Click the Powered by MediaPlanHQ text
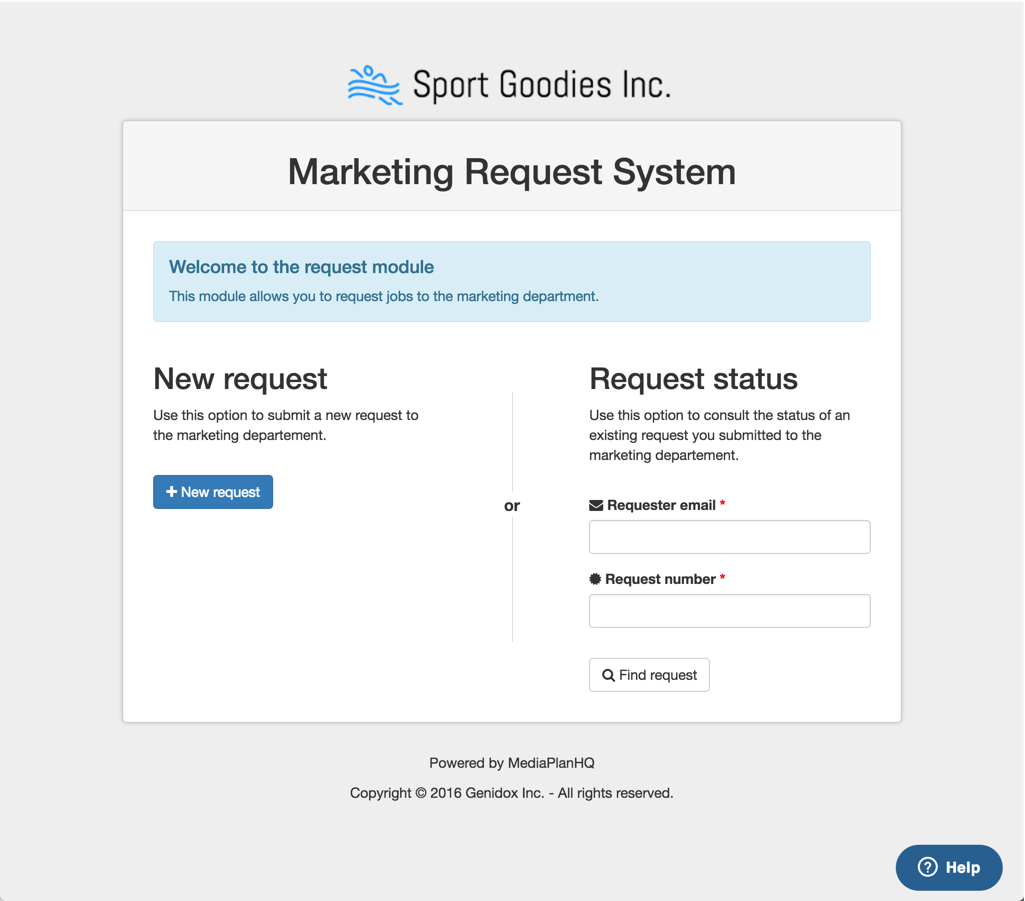 click(x=512, y=763)
